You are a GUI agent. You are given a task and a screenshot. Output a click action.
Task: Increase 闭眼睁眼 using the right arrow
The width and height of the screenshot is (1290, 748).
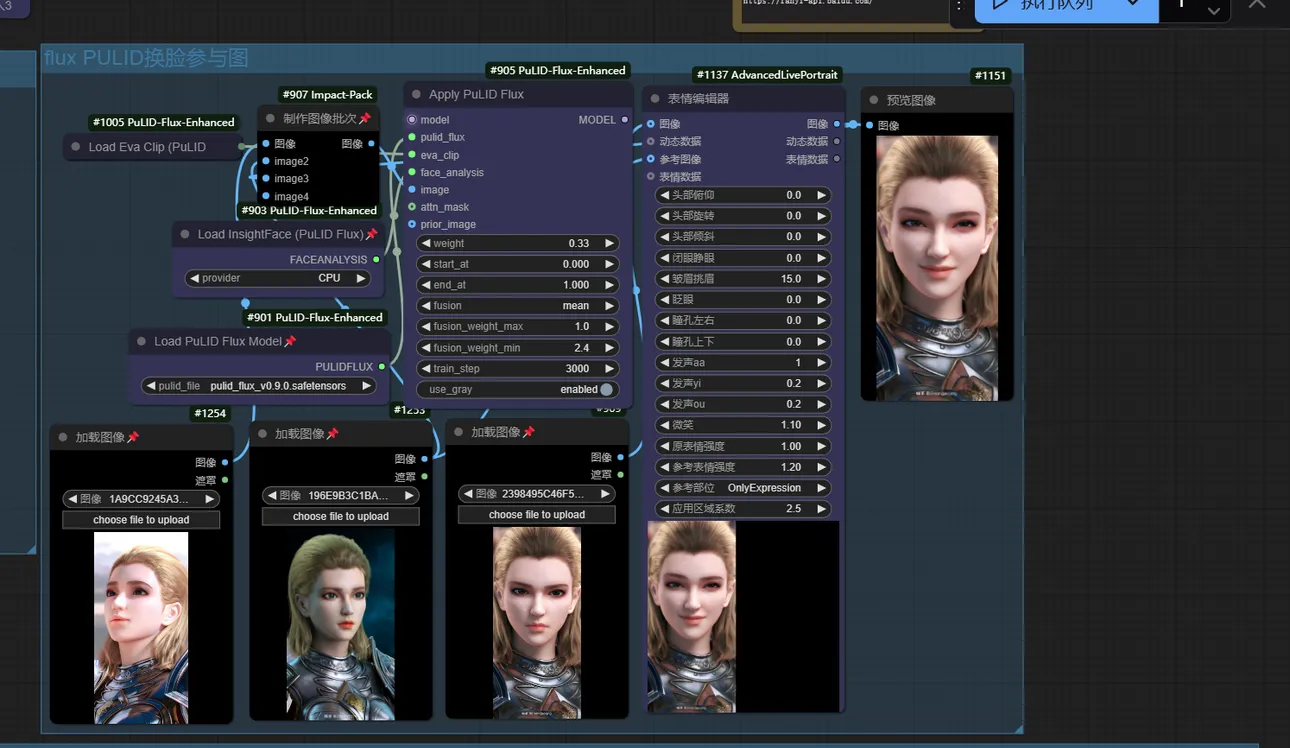(x=821, y=258)
